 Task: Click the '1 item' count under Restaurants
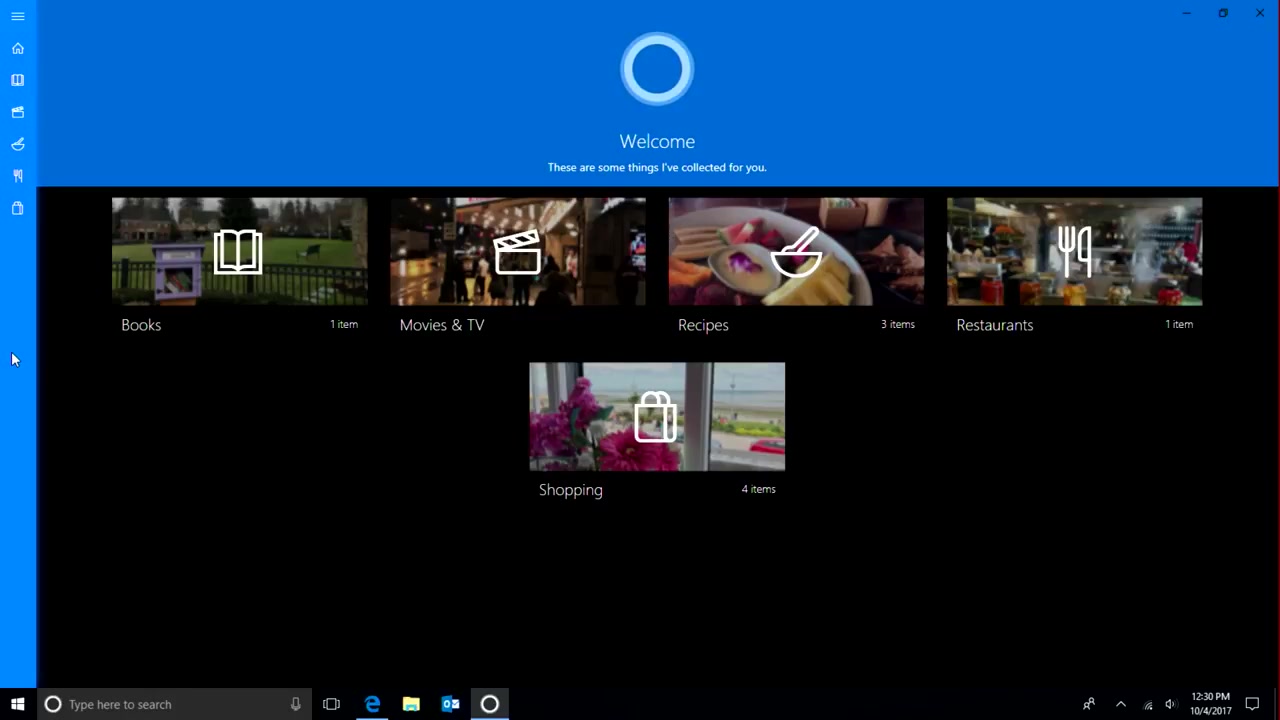point(1179,324)
